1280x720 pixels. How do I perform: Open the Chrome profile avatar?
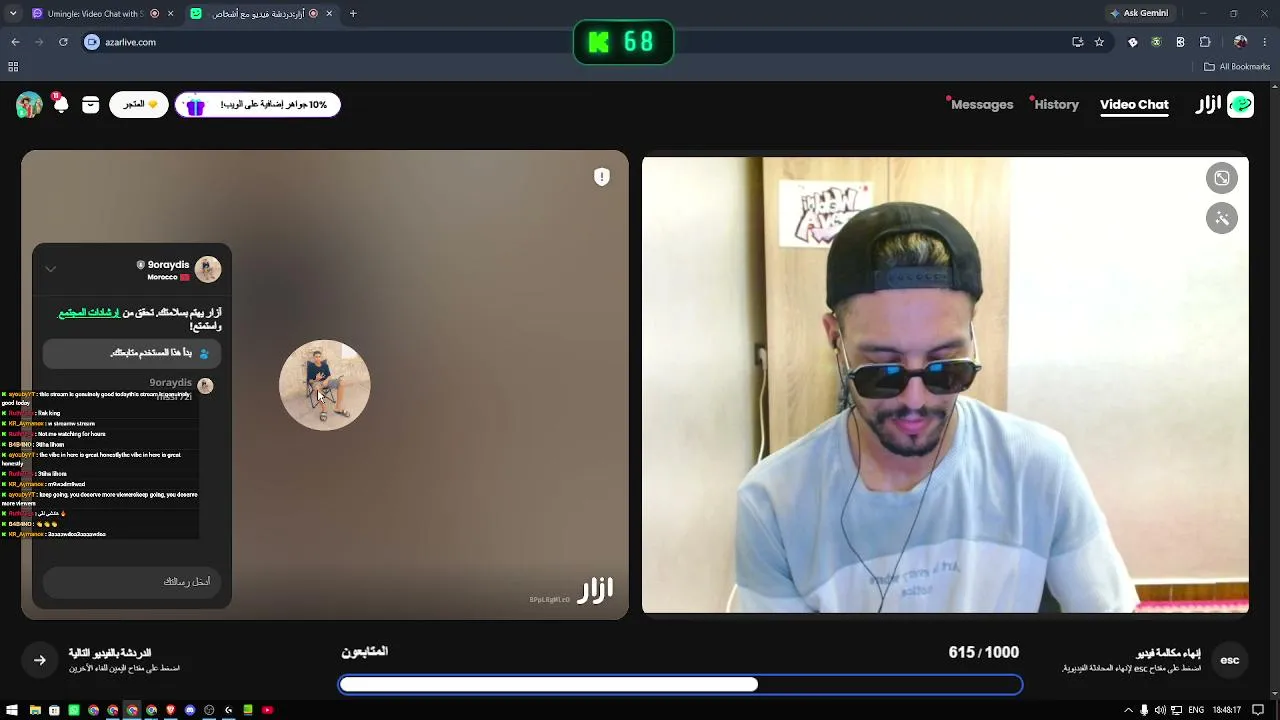pyautogui.click(x=1241, y=42)
